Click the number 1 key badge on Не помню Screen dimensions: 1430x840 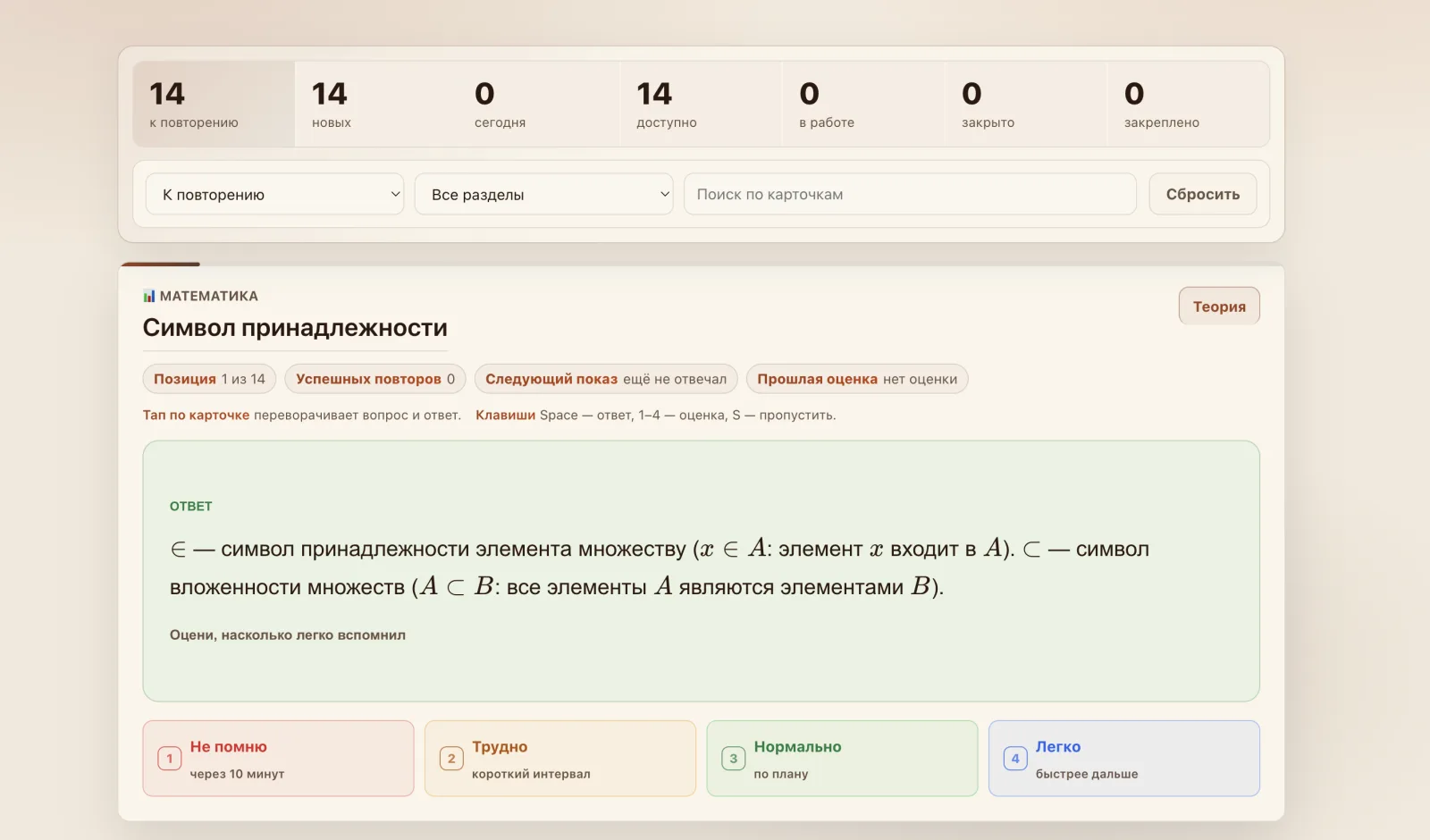click(170, 759)
